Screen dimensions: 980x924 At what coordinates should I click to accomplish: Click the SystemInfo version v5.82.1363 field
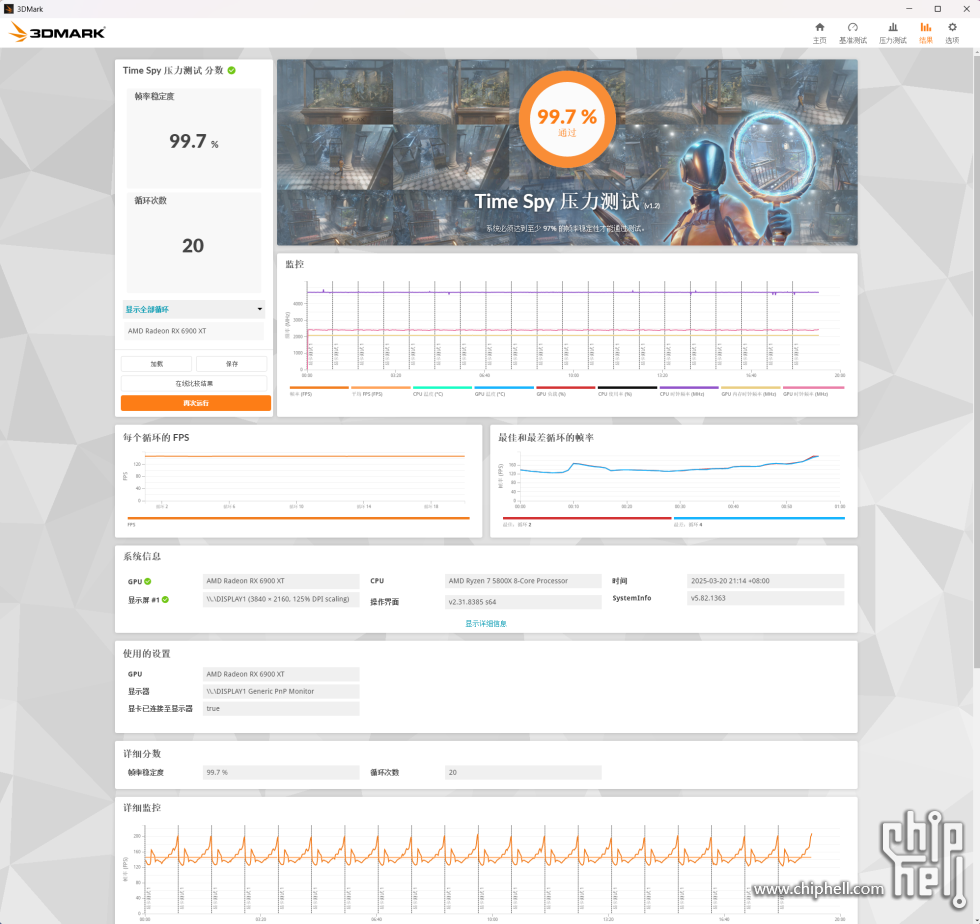click(765, 598)
